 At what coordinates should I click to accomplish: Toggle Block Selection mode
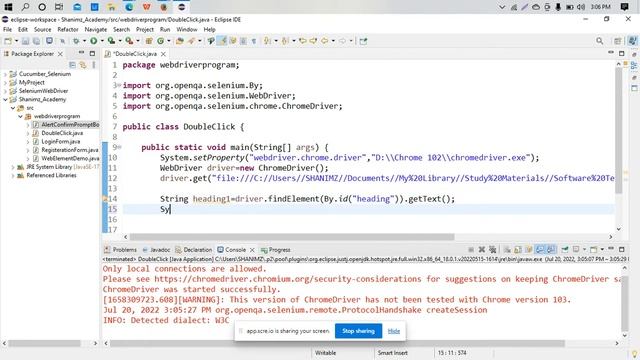[243, 41]
